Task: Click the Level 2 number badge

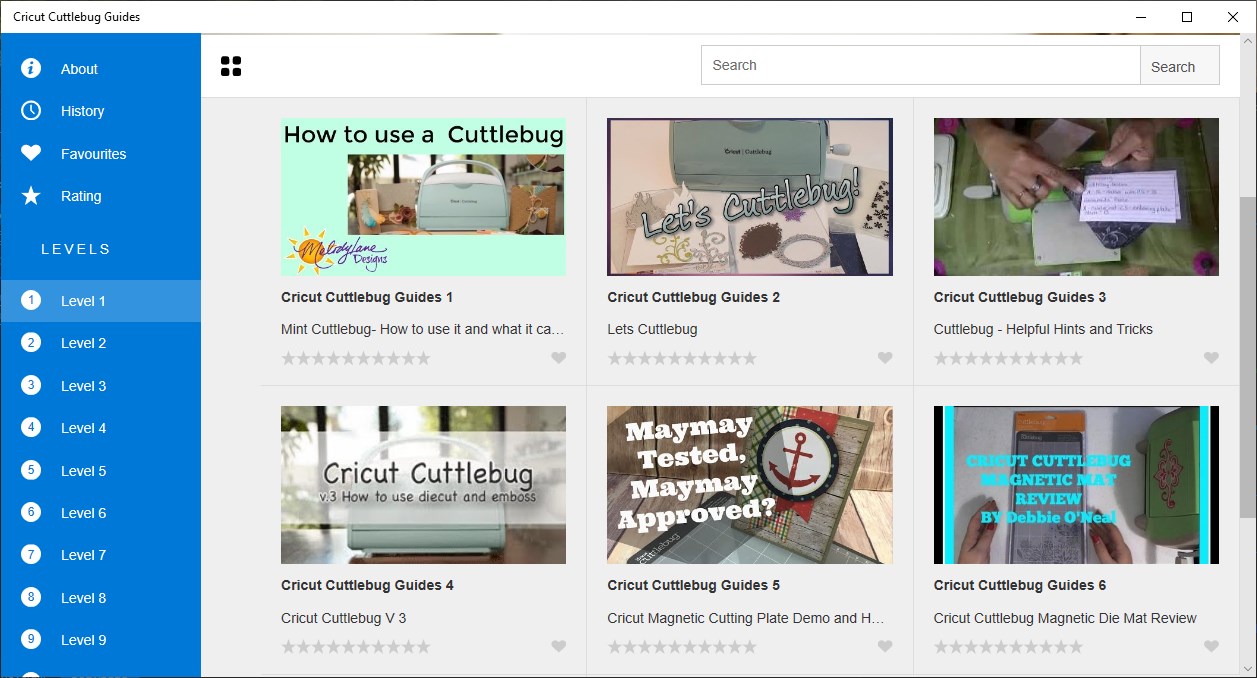Action: click(31, 342)
